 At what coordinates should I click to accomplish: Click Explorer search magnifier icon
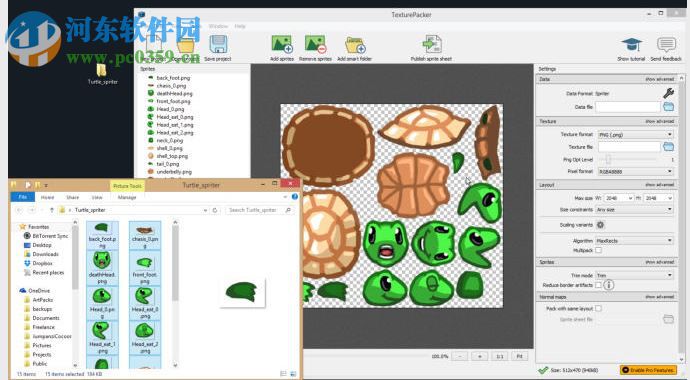click(288, 210)
